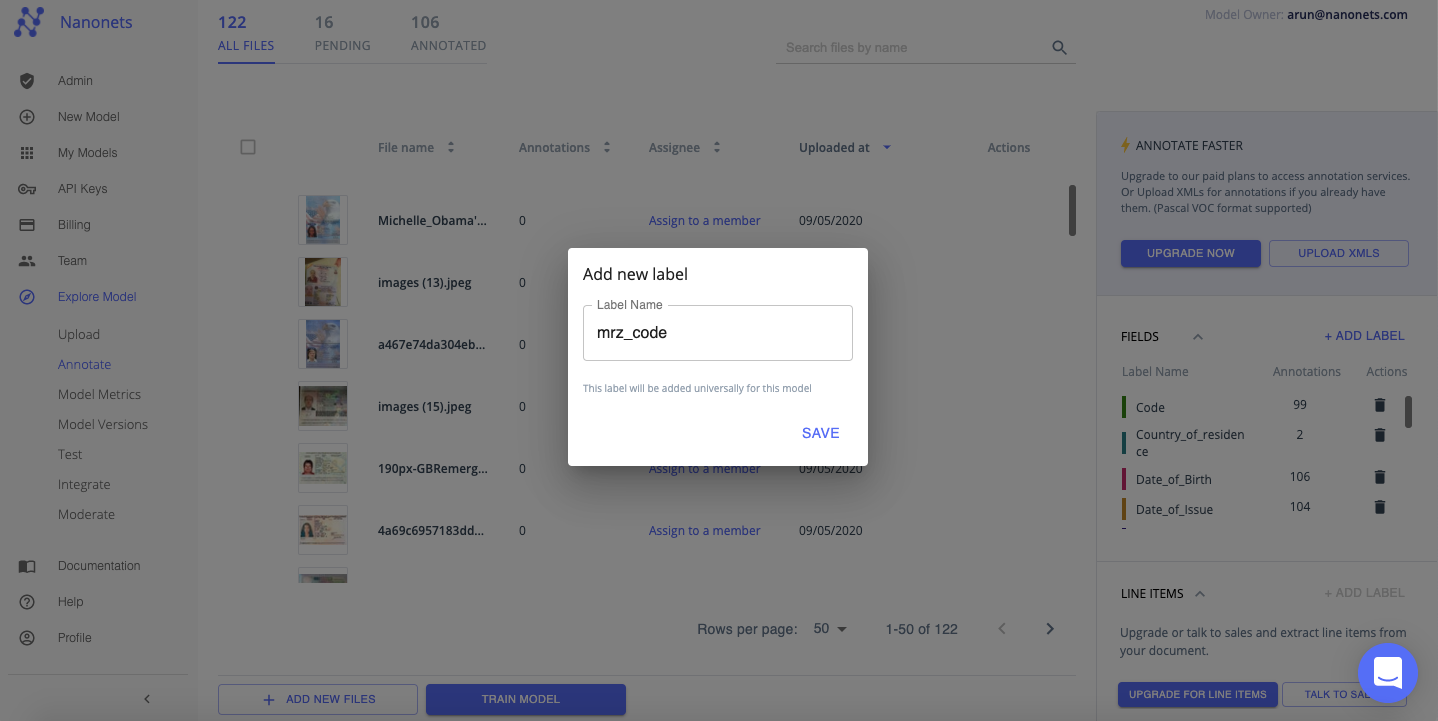This screenshot has height=721, width=1438.
Task: Save the new label
Action: 820,433
